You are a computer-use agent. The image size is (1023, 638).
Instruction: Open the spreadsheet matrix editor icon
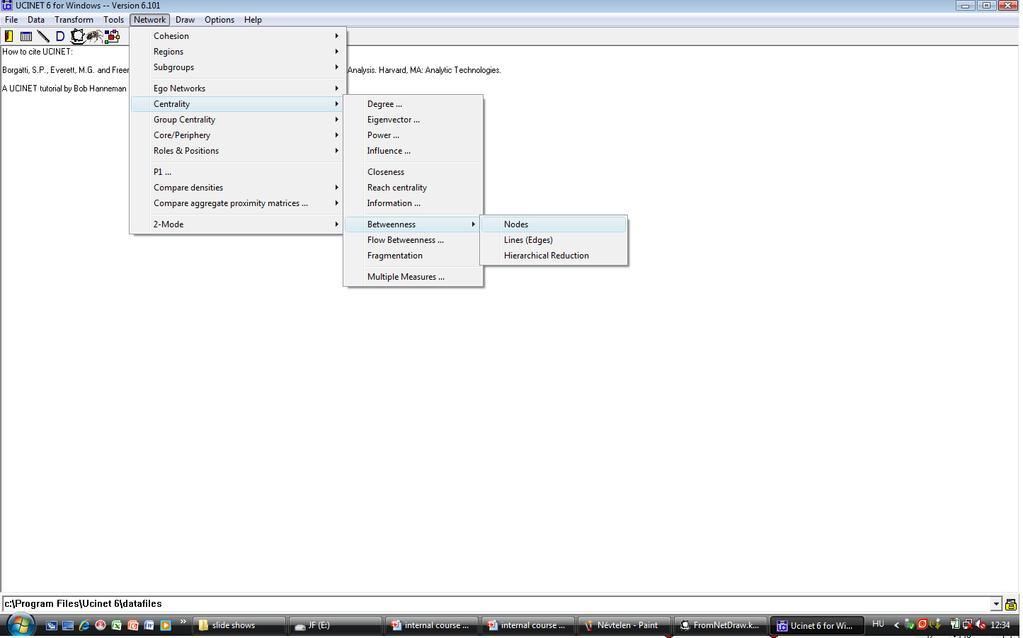coord(26,37)
